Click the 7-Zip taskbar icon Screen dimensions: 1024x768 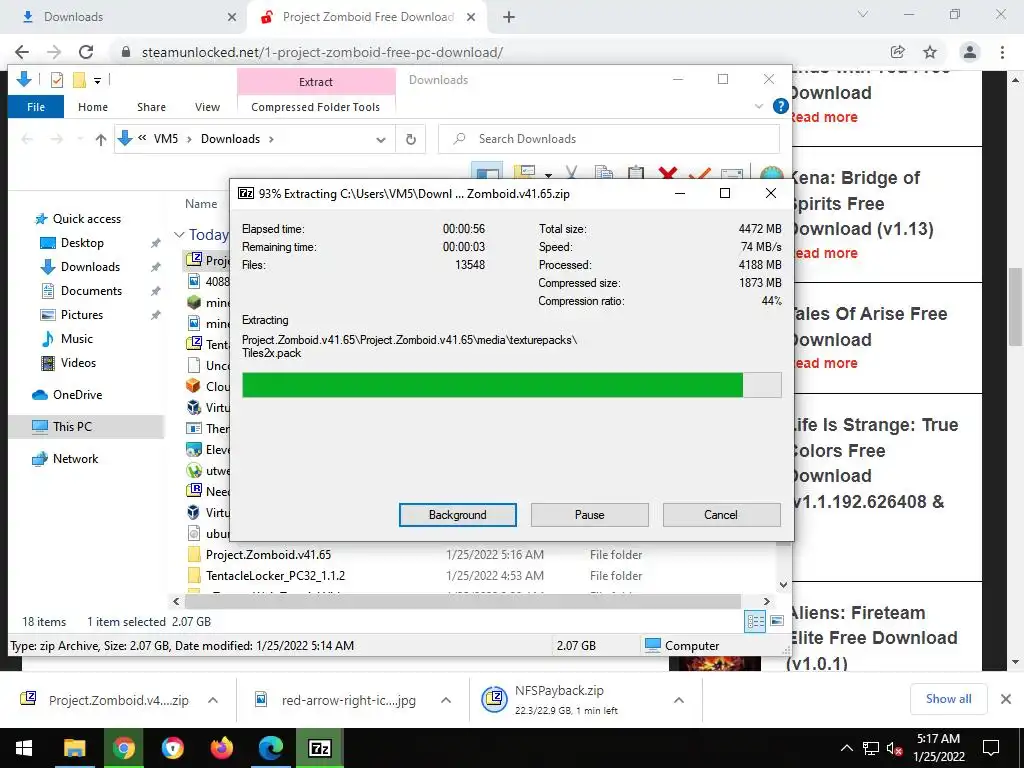tap(319, 748)
